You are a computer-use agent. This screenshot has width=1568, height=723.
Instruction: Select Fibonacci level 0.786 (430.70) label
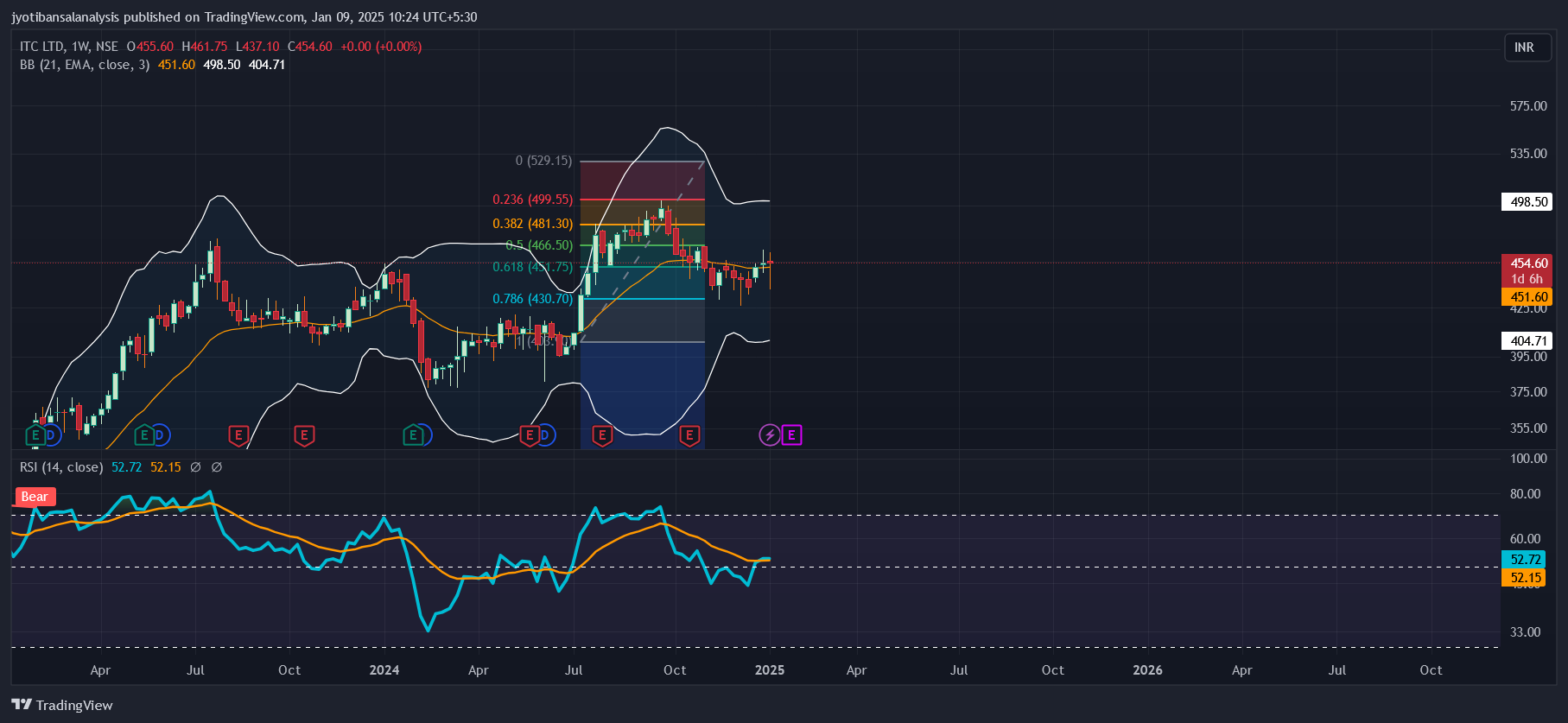[x=532, y=299]
